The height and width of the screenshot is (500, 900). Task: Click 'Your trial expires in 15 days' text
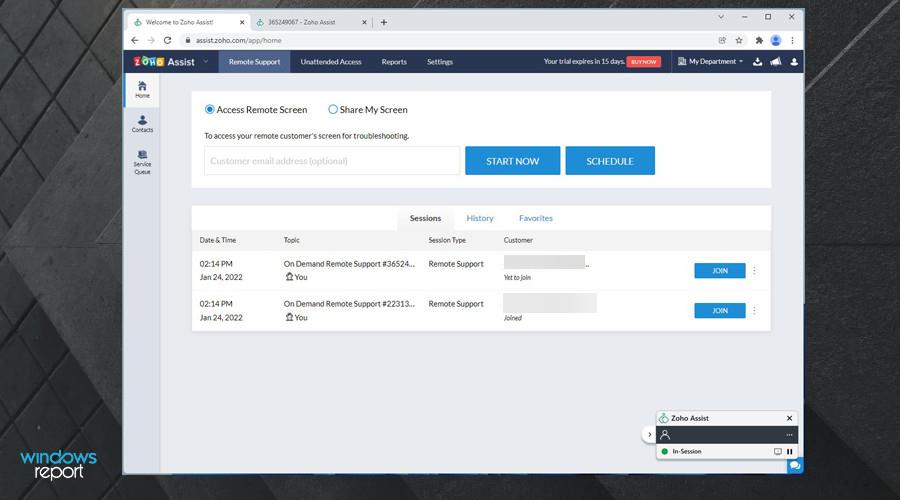tap(584, 61)
